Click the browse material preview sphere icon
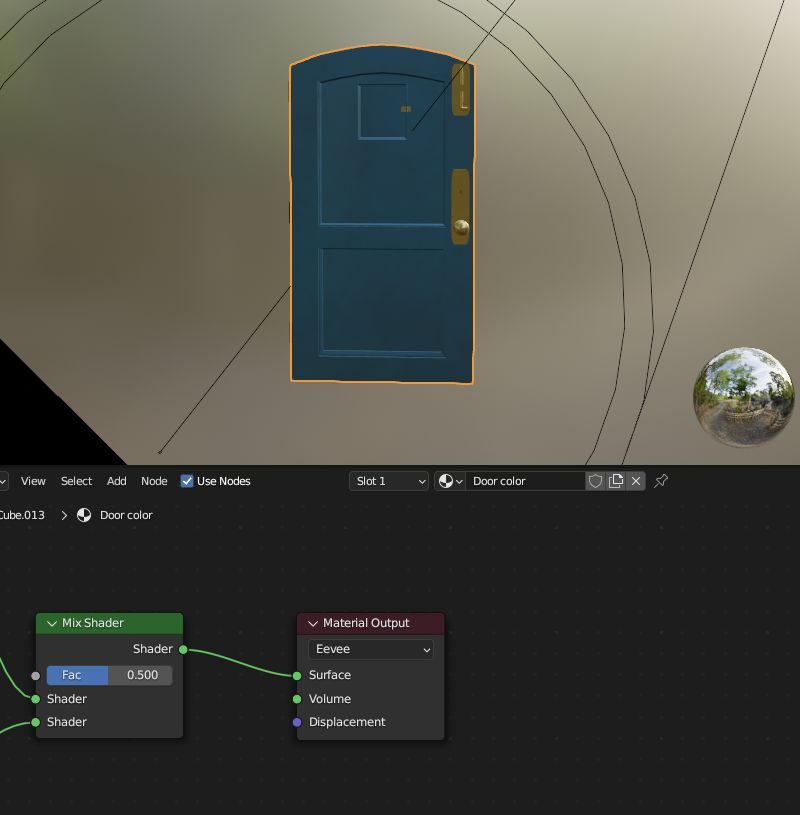This screenshot has width=800, height=815. (446, 481)
